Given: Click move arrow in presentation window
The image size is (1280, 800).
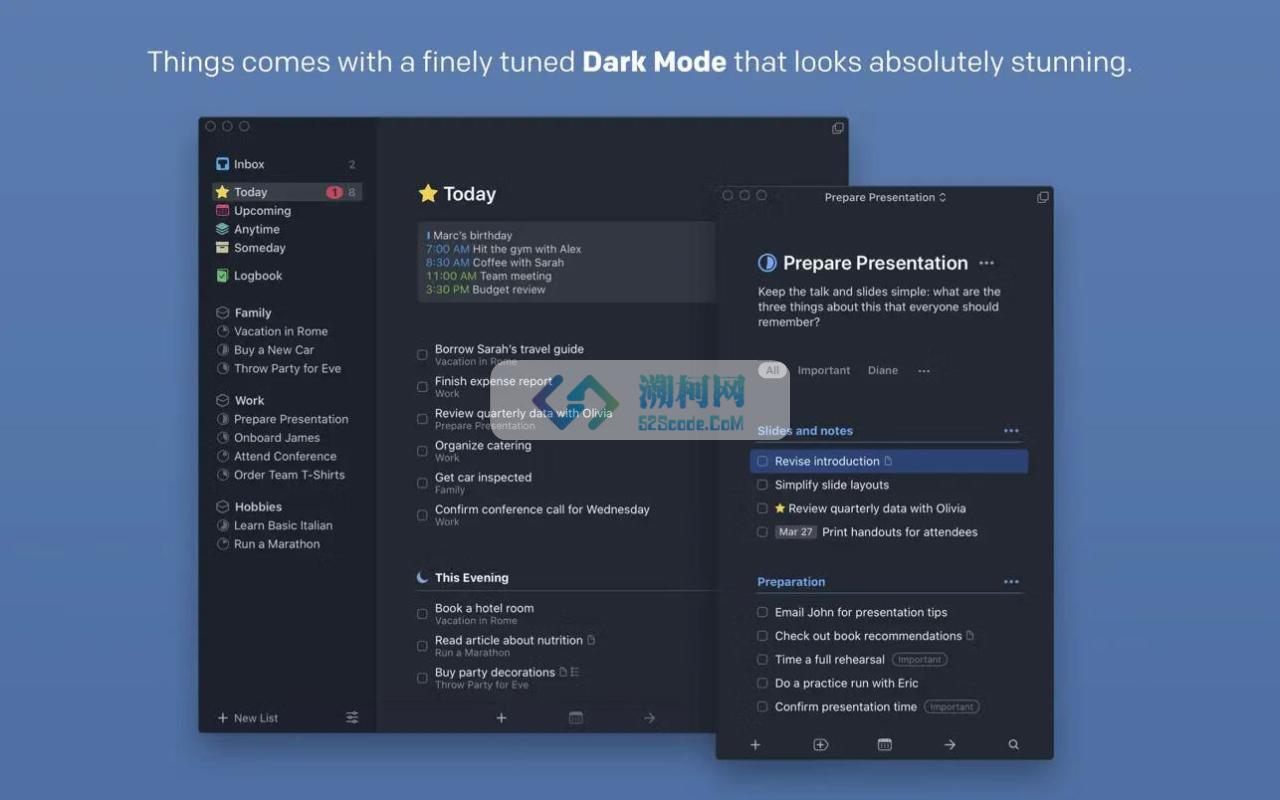Looking at the screenshot, I should tap(950, 745).
